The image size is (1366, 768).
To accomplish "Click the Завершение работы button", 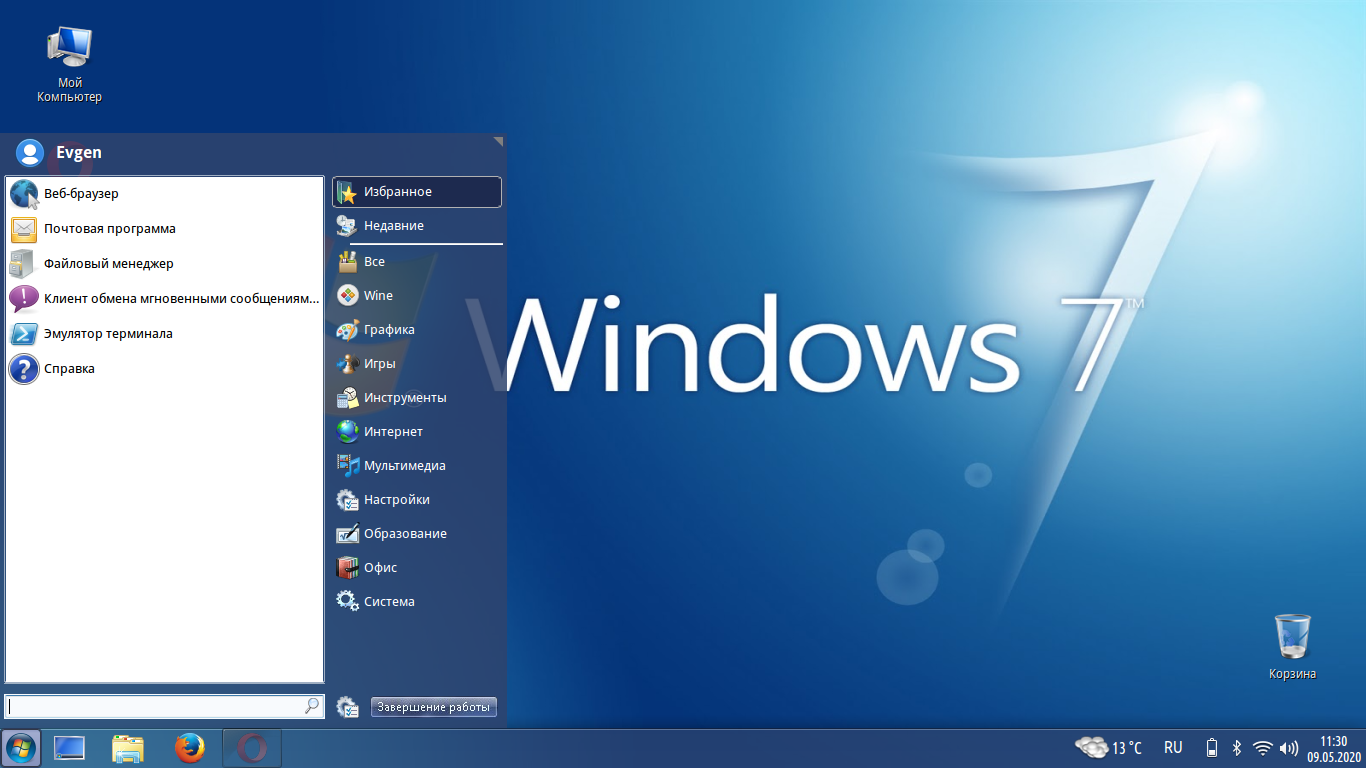I will (x=434, y=707).
